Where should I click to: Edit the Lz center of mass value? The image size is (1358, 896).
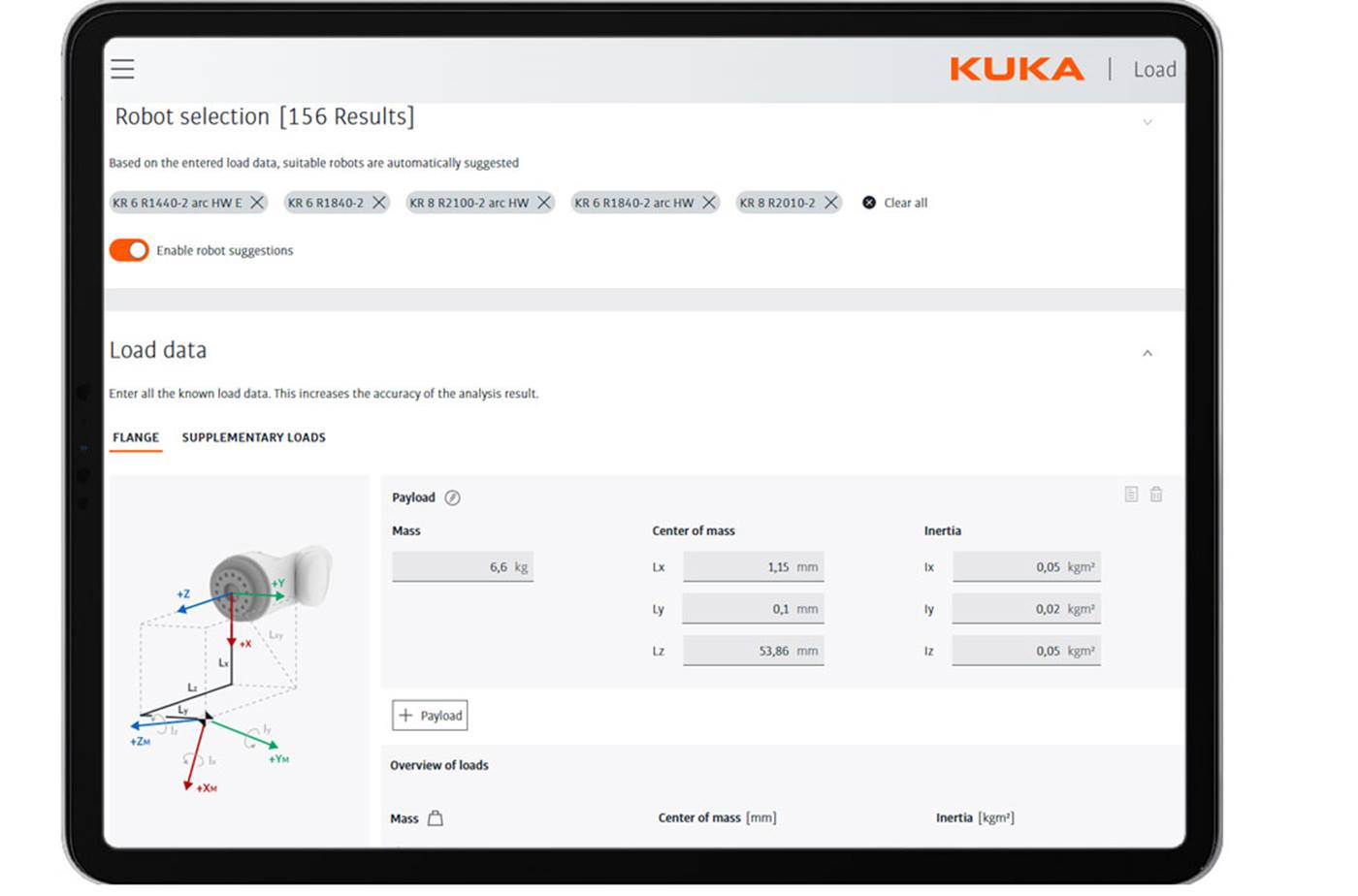(x=754, y=650)
